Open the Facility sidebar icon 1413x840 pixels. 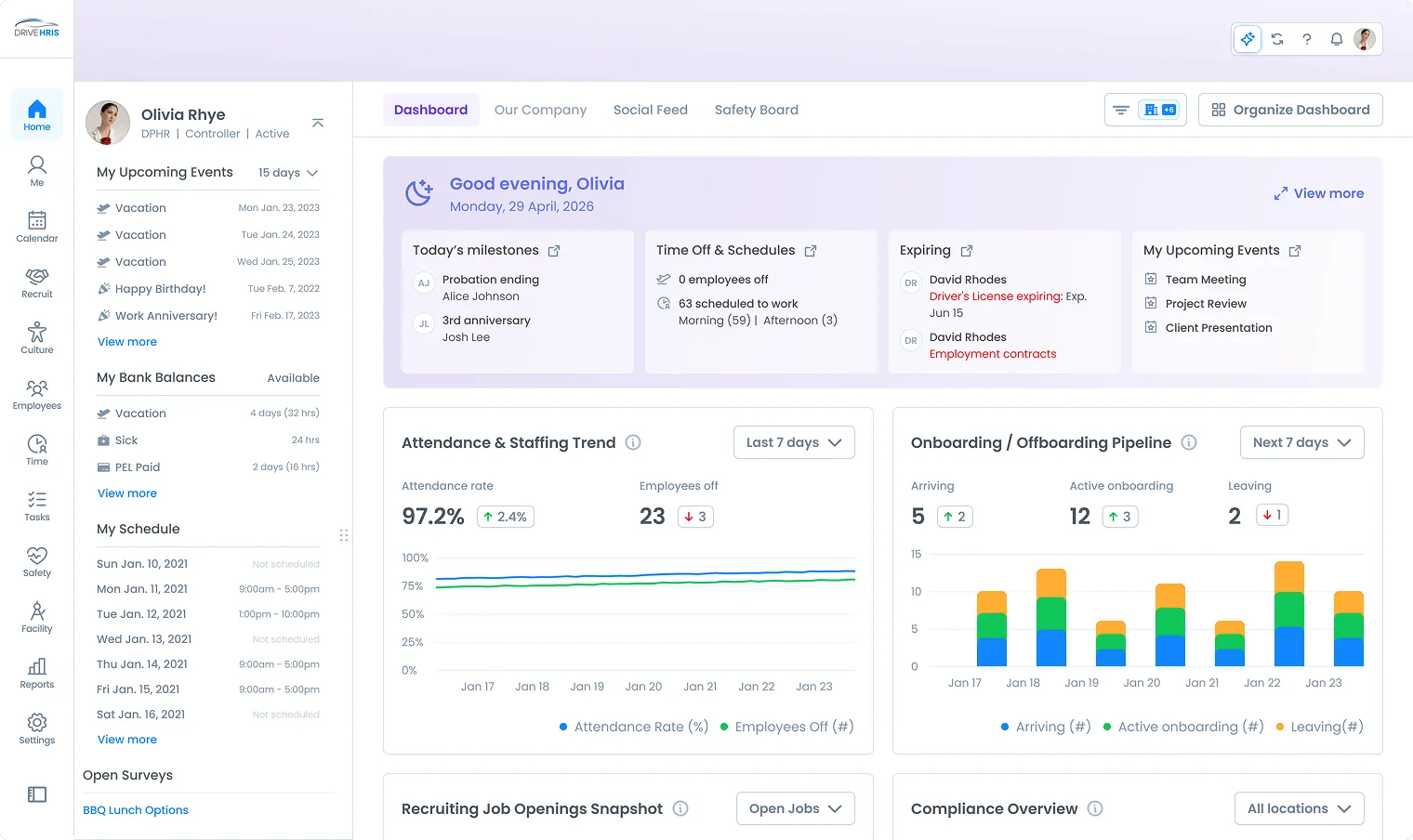click(37, 616)
